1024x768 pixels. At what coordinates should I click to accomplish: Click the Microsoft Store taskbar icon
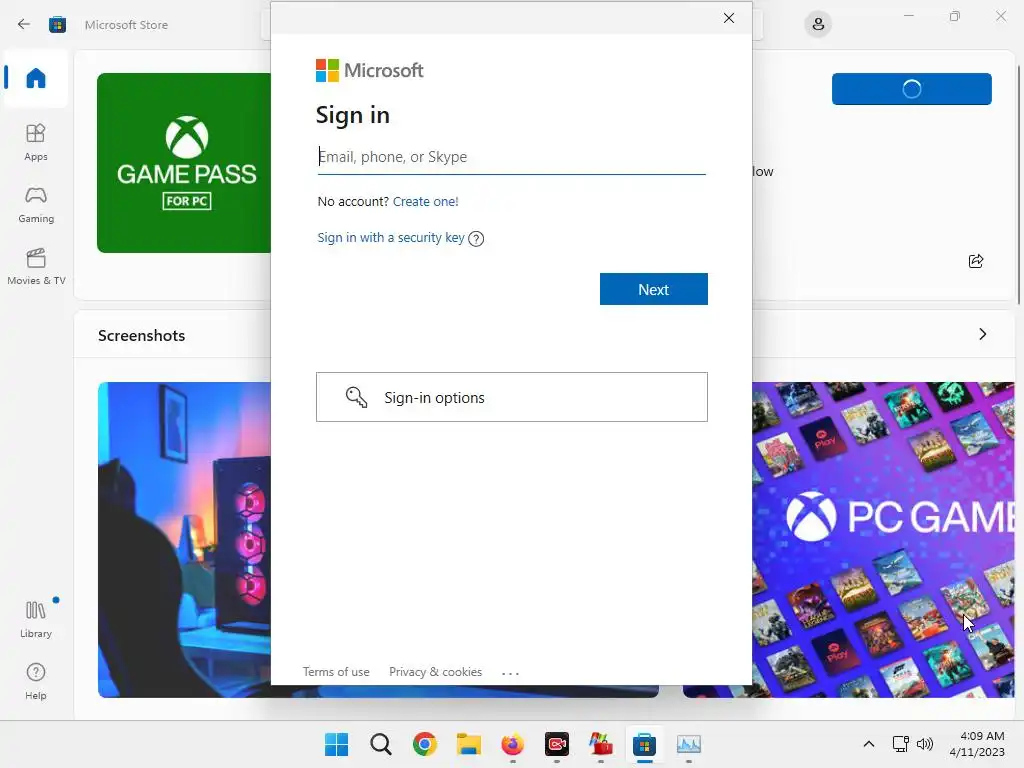pyautogui.click(x=645, y=744)
